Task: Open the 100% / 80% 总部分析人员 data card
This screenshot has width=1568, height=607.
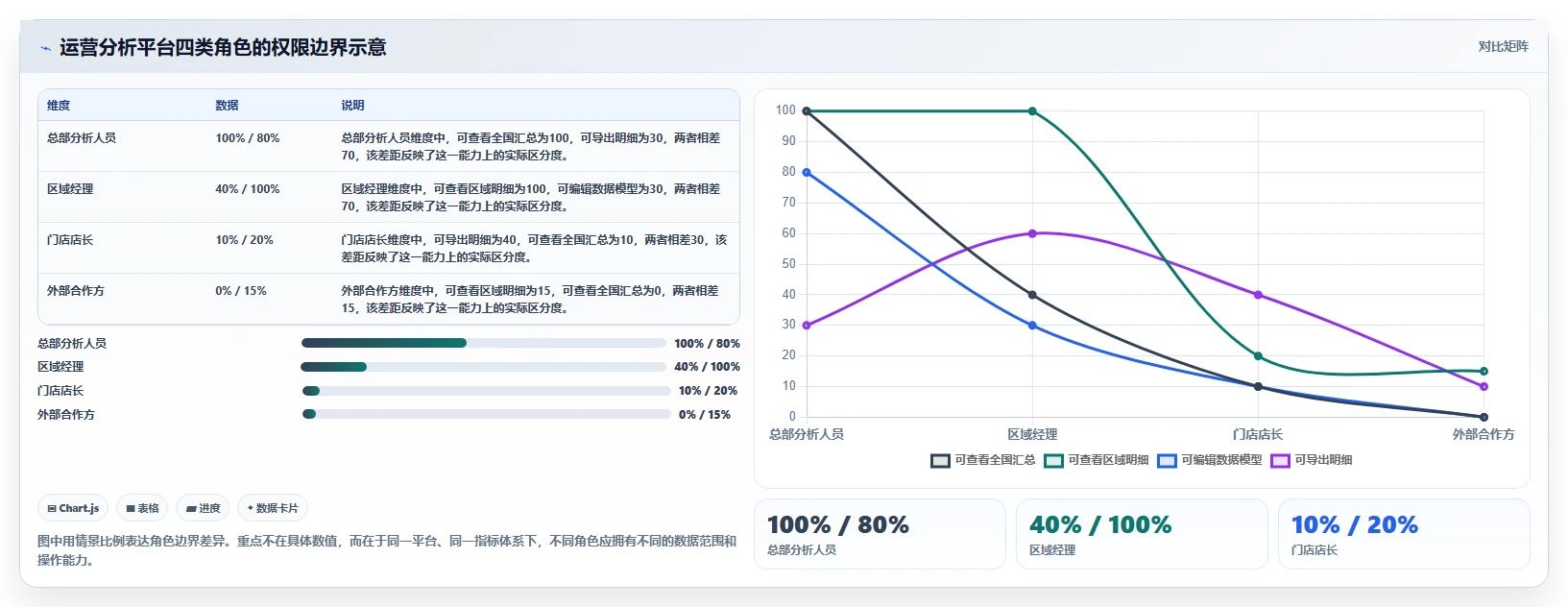Action: point(880,534)
